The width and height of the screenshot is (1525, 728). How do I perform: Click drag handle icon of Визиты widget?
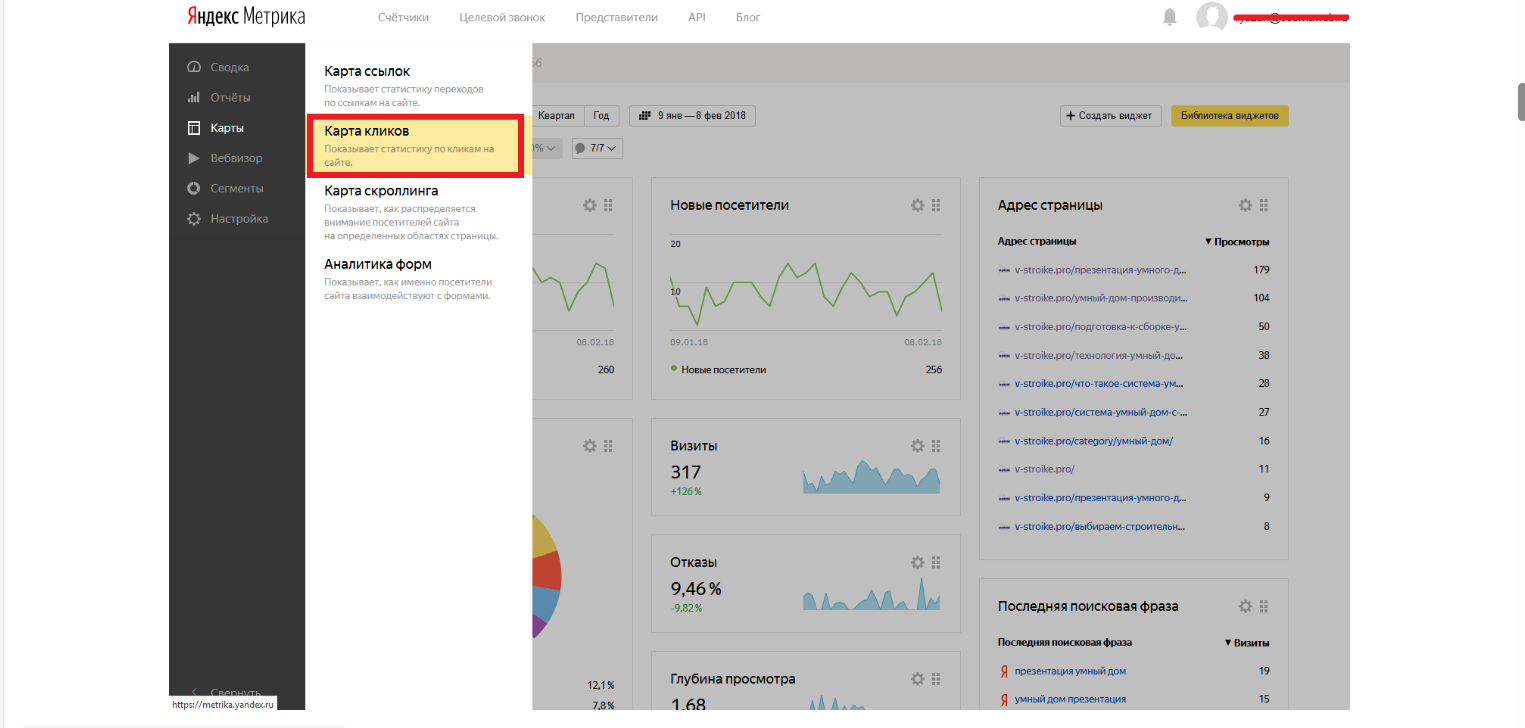[936, 446]
